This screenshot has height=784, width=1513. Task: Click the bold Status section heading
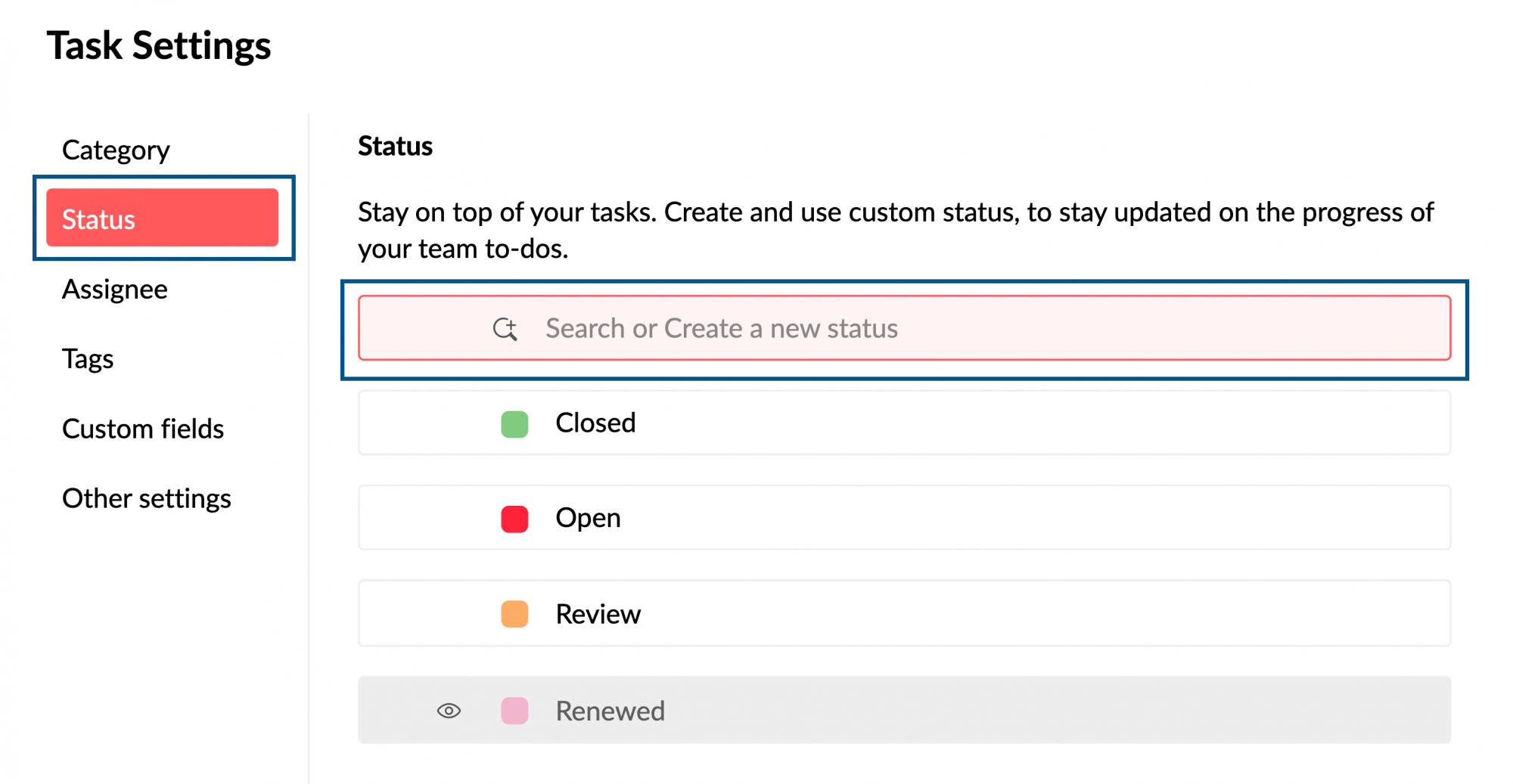coord(395,146)
